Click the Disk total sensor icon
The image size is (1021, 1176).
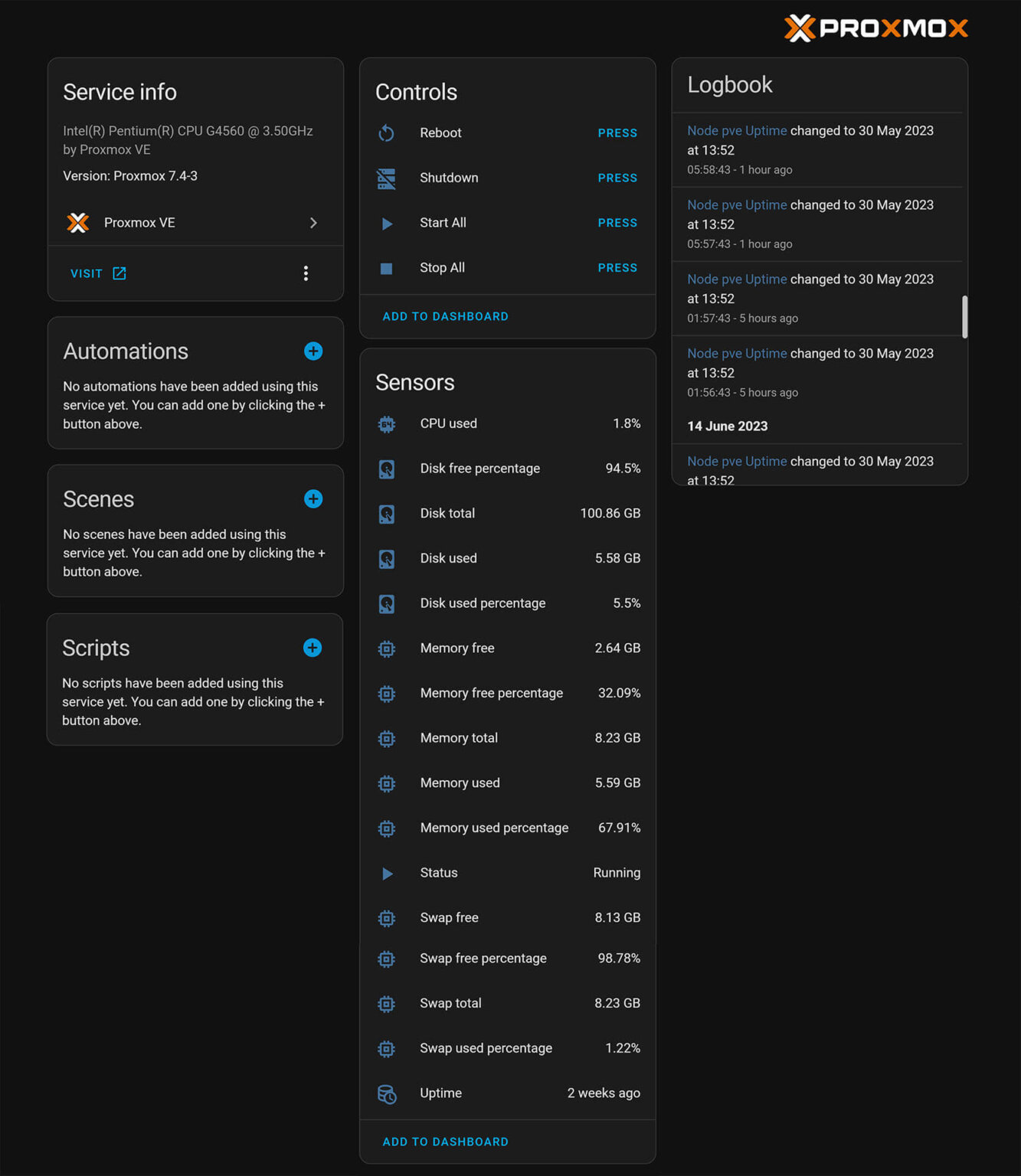tap(387, 514)
